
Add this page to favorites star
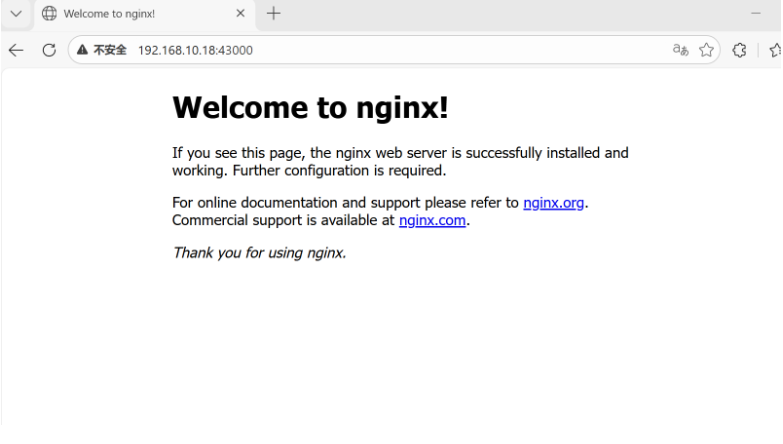[x=706, y=50]
